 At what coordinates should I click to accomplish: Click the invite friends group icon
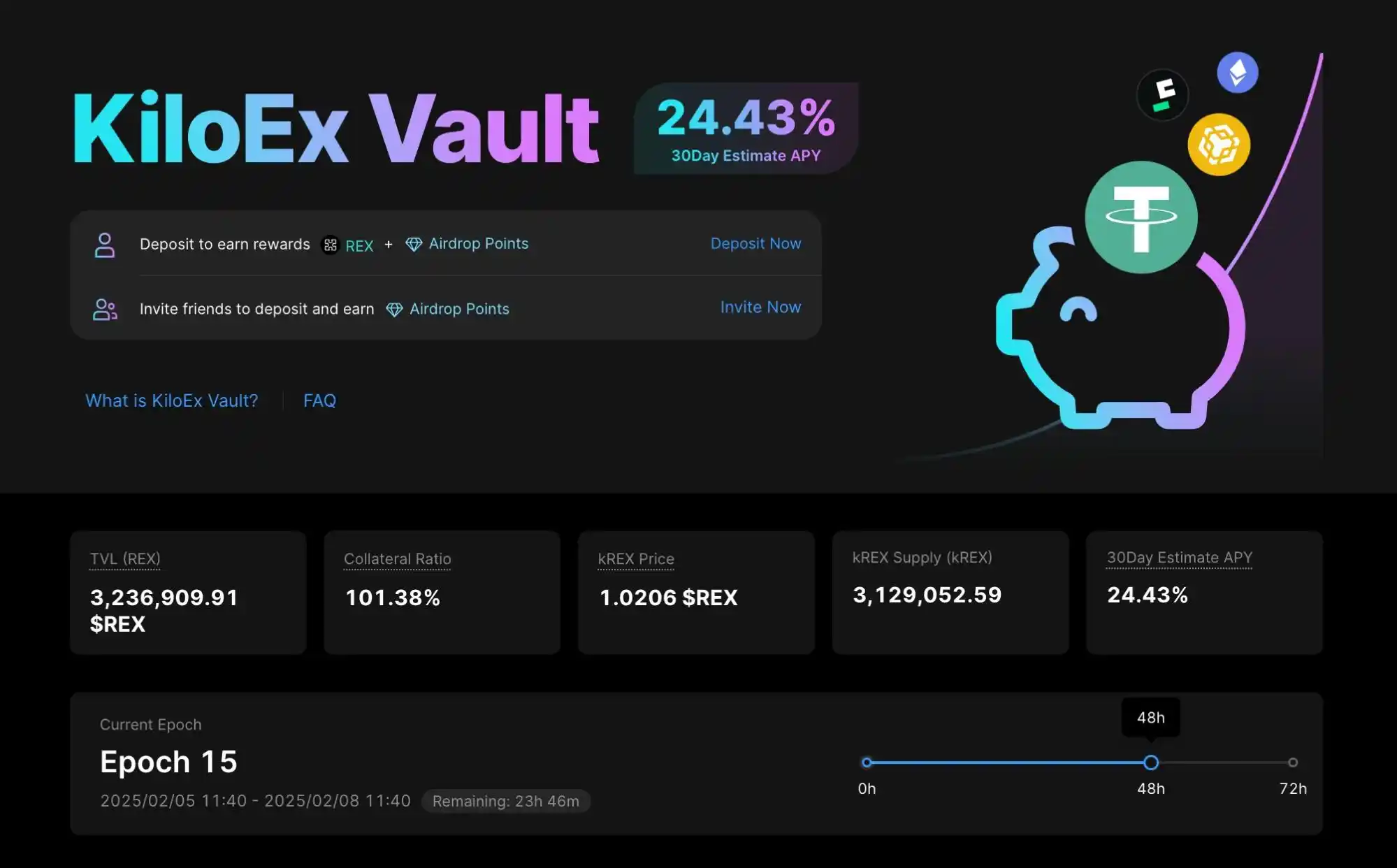coord(104,307)
